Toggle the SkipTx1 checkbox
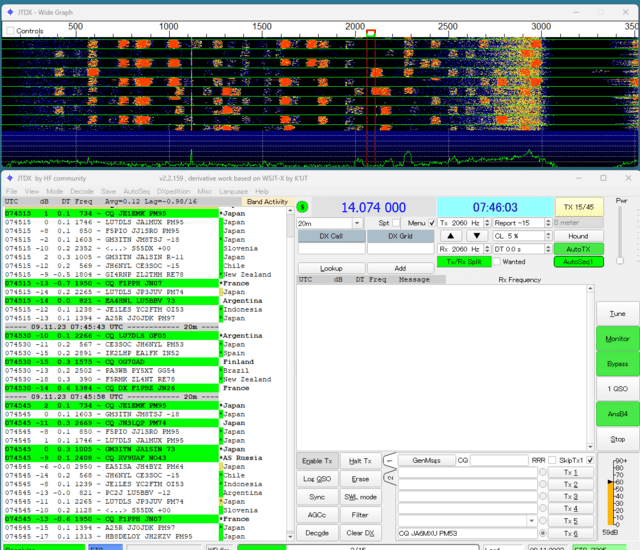Viewport: 640px width, 550px height. click(590, 460)
